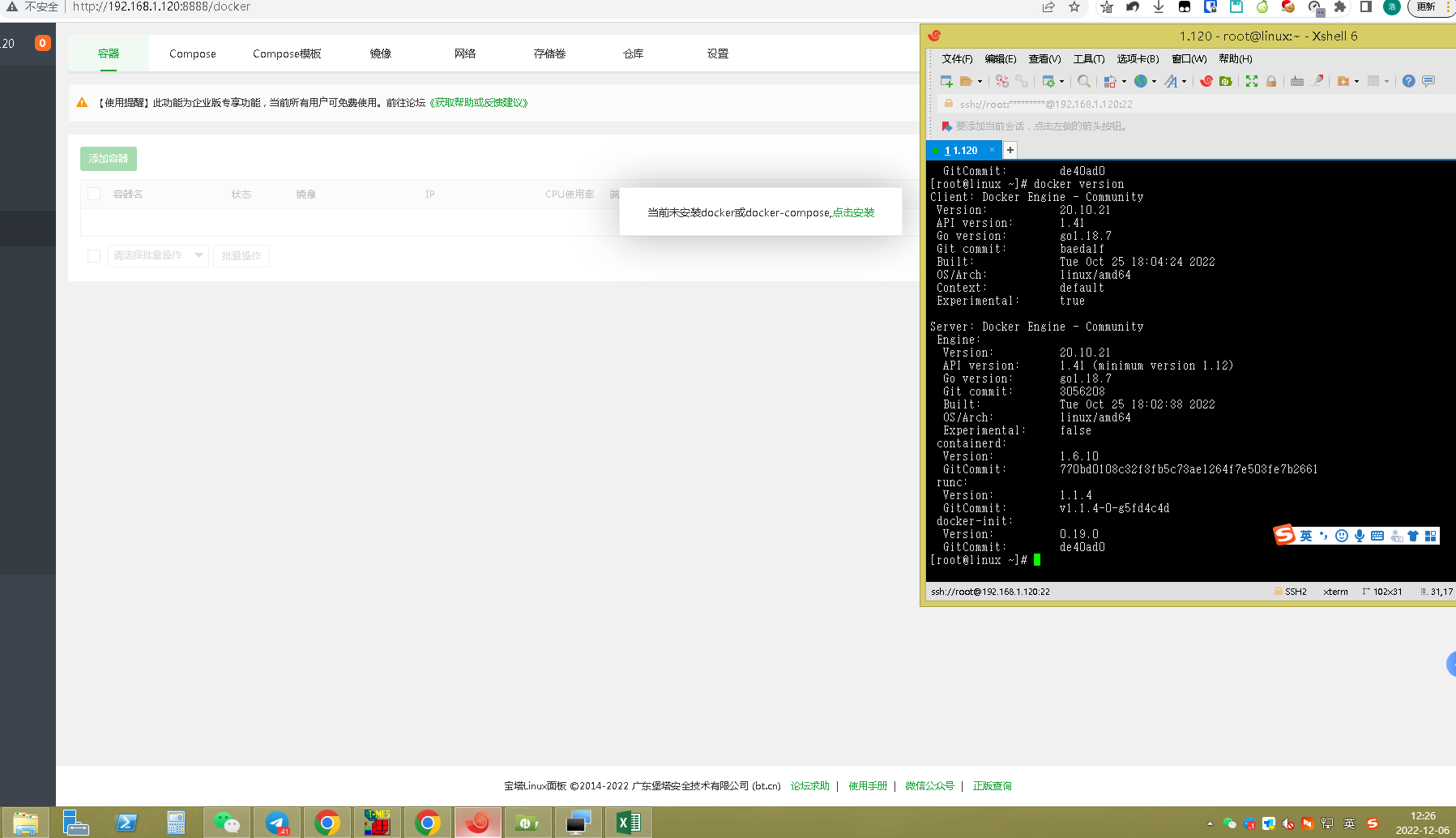This screenshot has height=838, width=1456.
Task: Switch to the Compose模板 tab
Action: 287,53
